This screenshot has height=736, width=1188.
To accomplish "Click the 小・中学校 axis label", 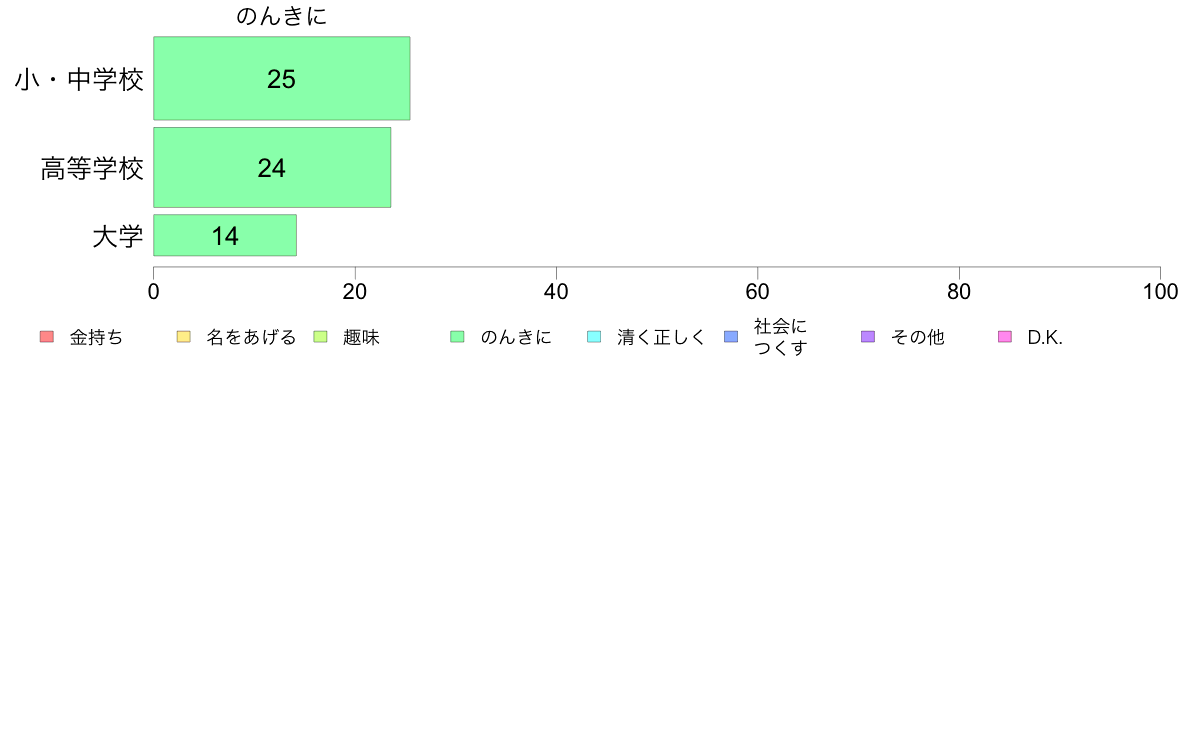I will click(79, 79).
